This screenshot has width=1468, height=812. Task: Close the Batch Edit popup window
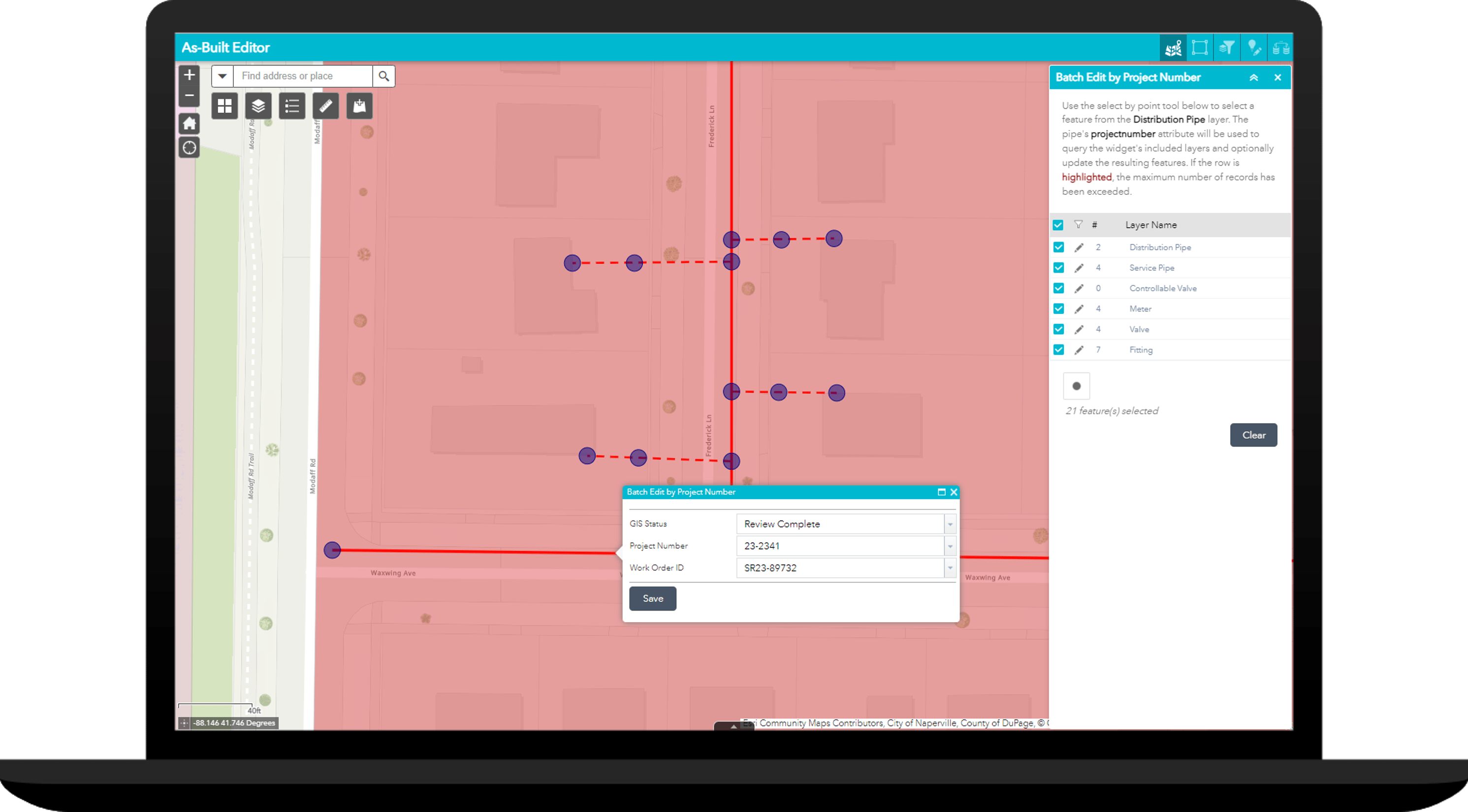tap(954, 492)
